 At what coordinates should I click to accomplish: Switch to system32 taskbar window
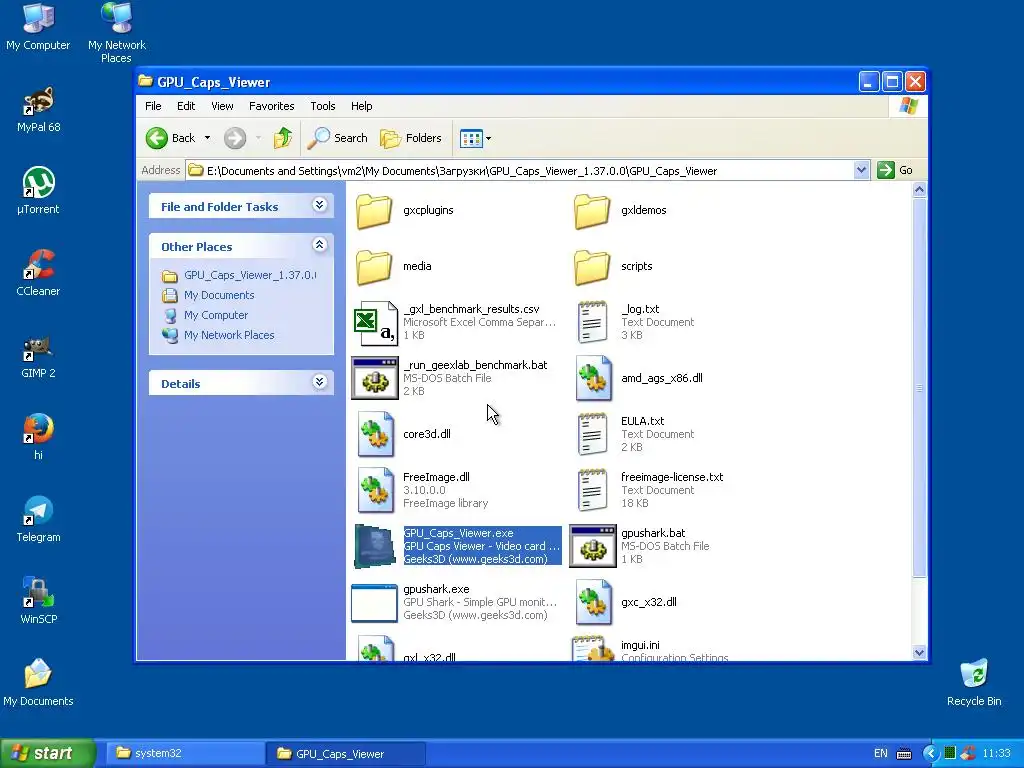coord(185,754)
